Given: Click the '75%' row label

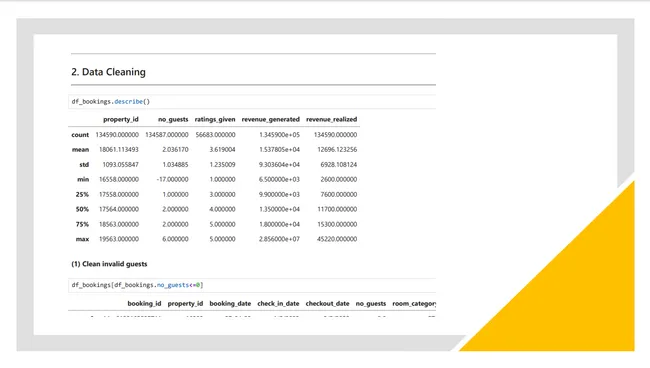Looking at the screenshot, I should click(82, 224).
